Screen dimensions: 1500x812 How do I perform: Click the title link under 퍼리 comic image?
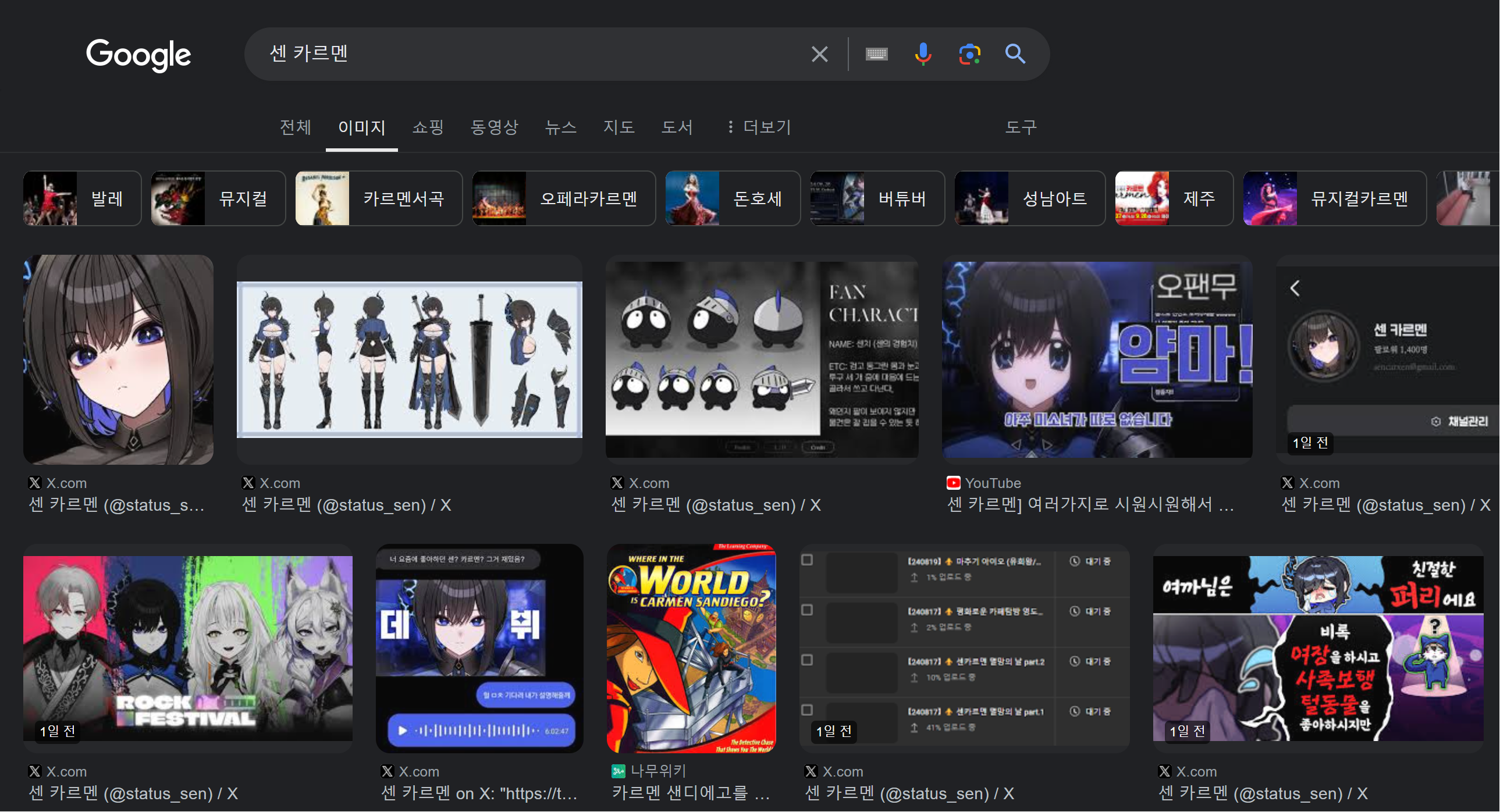click(1264, 793)
